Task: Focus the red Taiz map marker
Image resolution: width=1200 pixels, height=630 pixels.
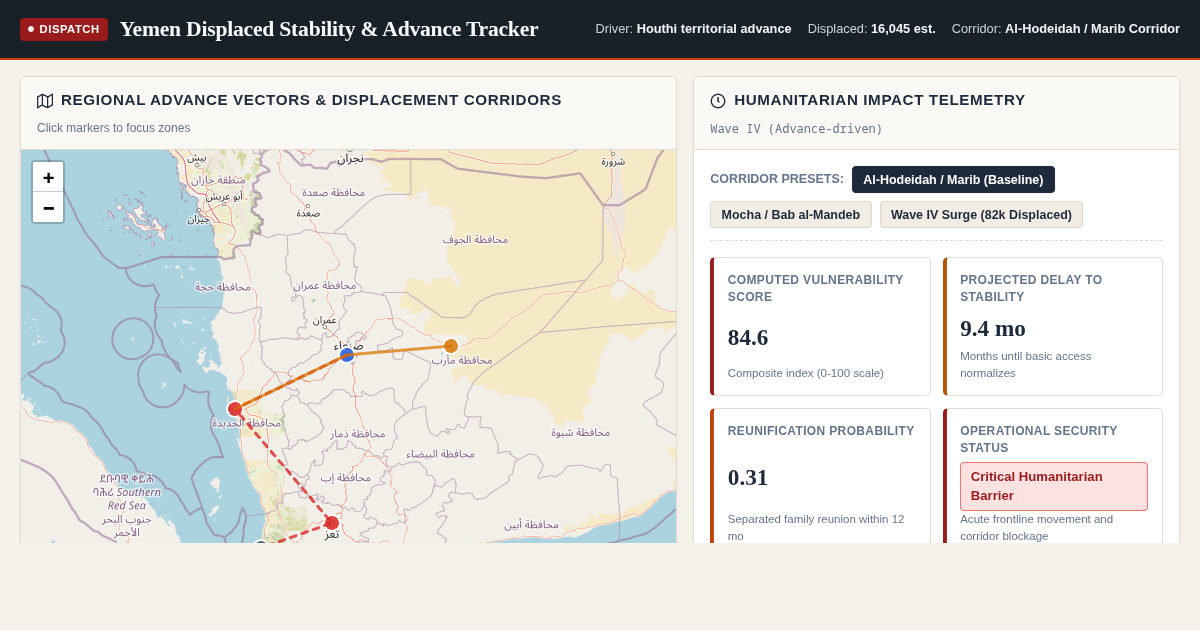Action: 332,522
